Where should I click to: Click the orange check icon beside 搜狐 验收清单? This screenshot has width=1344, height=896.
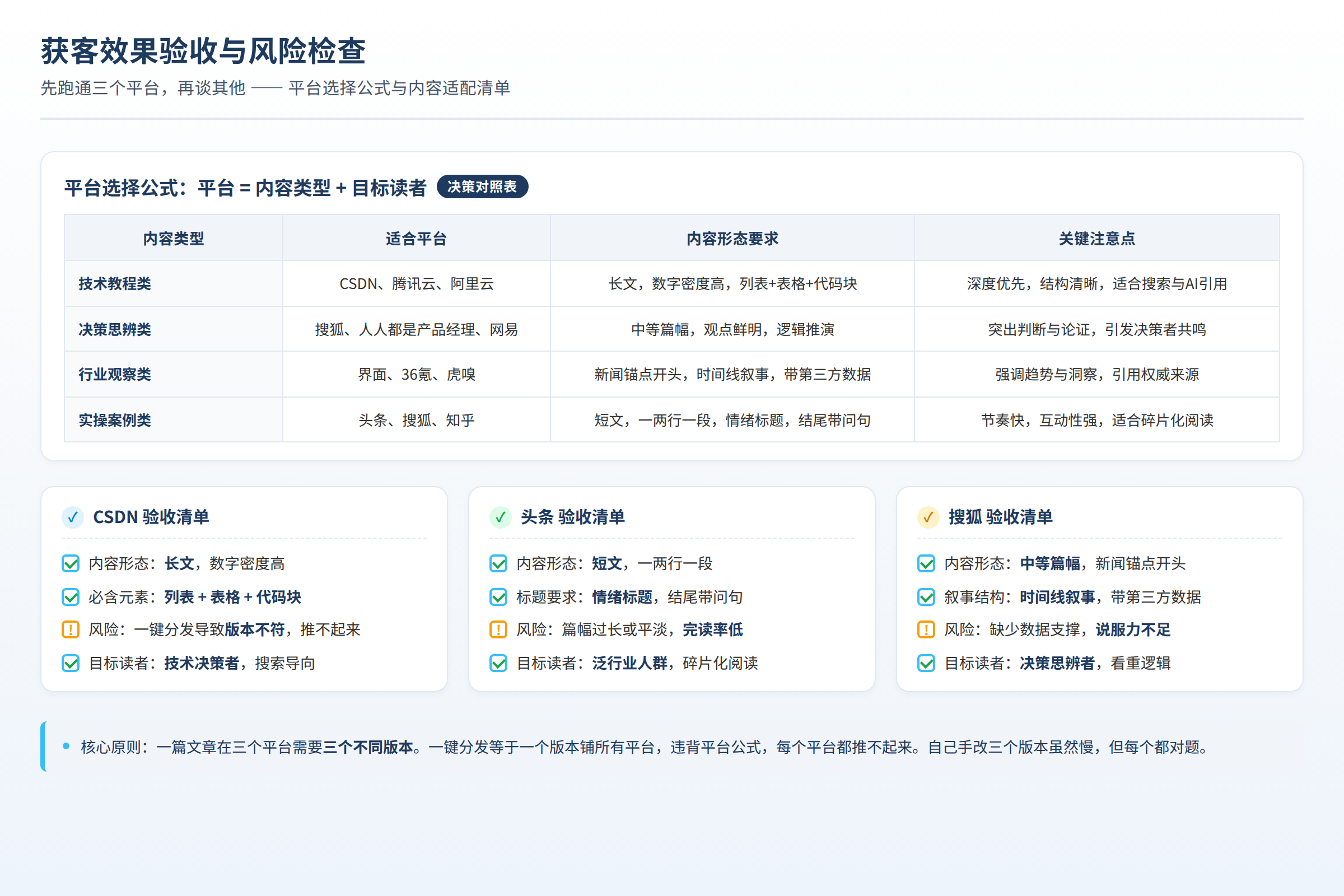pos(928,517)
